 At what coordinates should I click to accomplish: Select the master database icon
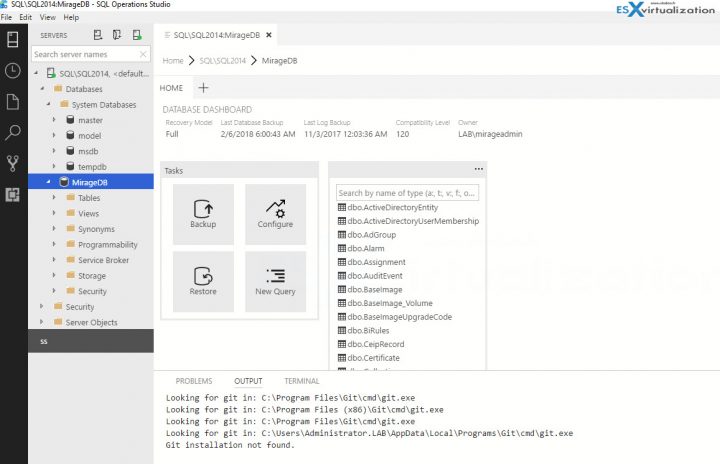tap(70, 120)
